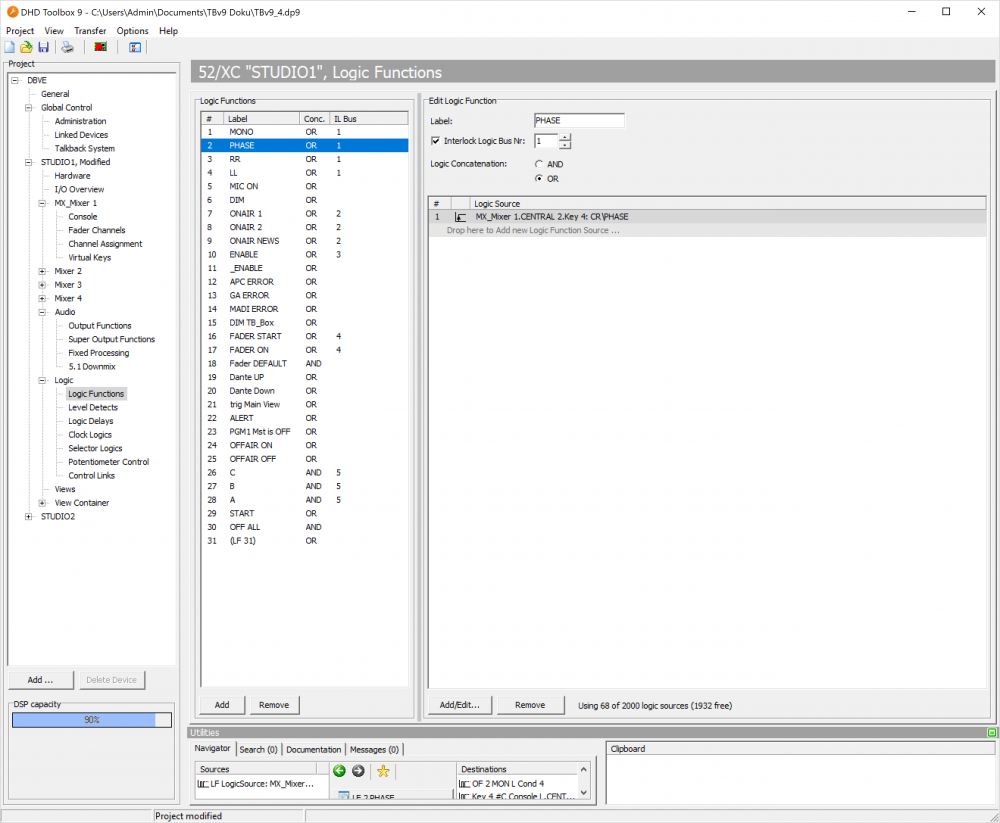The width and height of the screenshot is (1000, 823).
Task: Click the favorites star in Navigator panel
Action: (383, 770)
